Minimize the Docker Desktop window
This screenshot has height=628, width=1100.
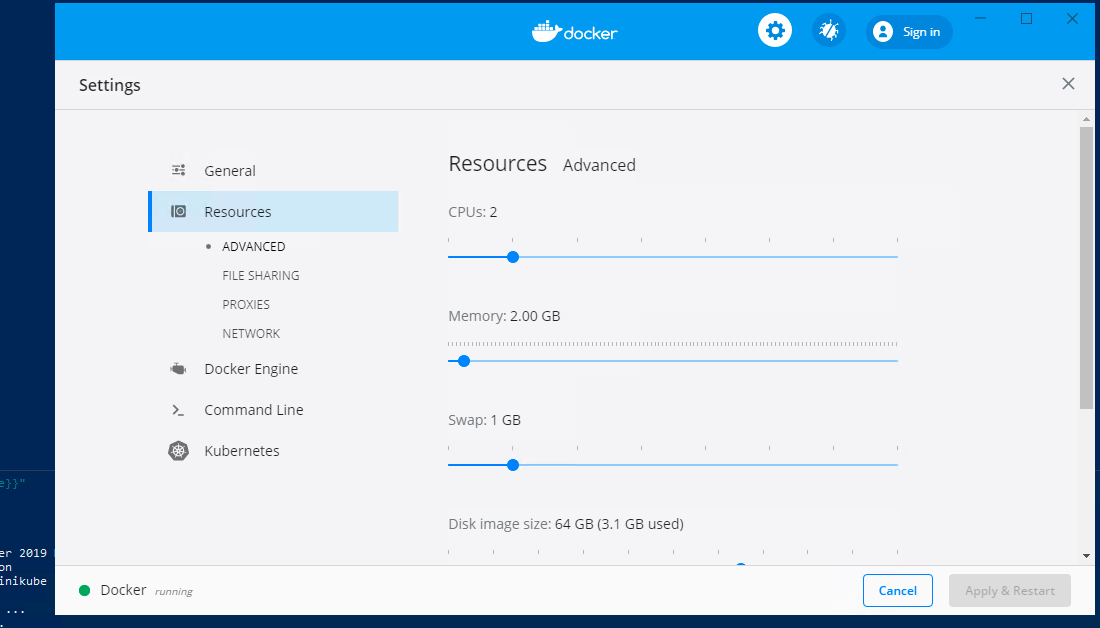[981, 18]
